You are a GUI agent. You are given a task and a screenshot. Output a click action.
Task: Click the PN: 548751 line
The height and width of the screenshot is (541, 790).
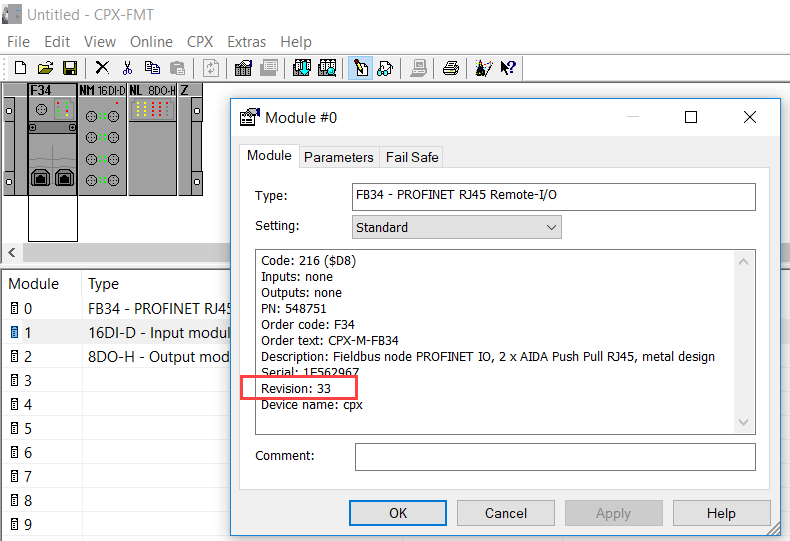pyautogui.click(x=294, y=308)
